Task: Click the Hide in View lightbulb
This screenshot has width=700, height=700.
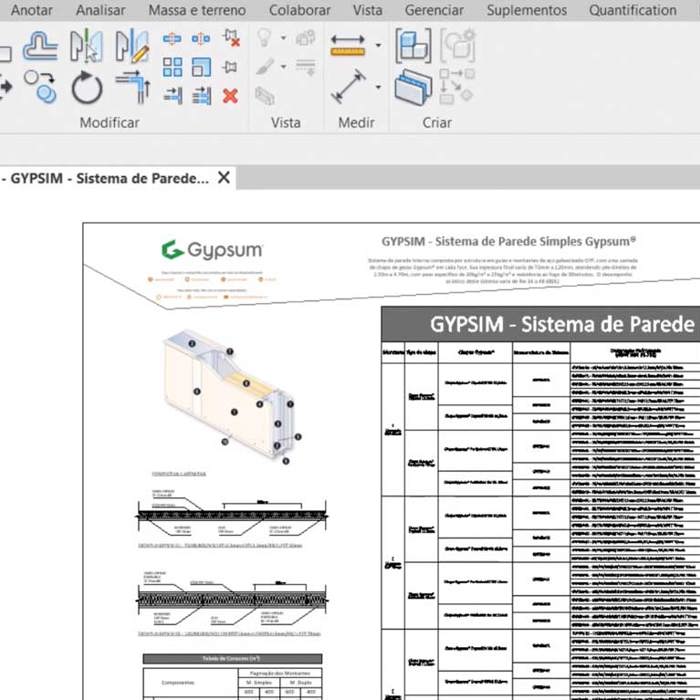Action: [264, 38]
